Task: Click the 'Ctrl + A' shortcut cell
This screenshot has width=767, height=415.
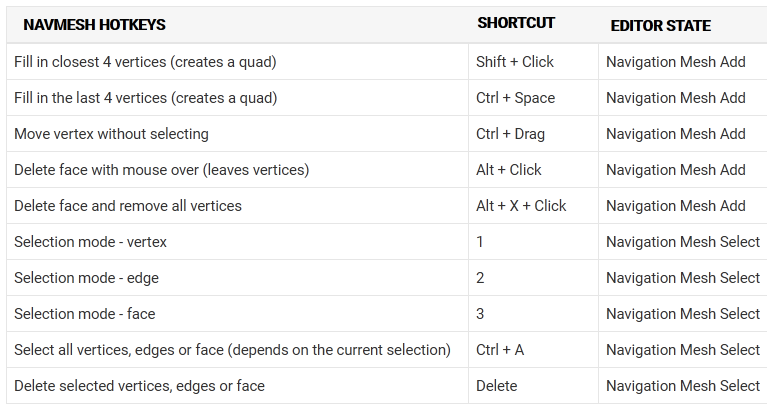Action: tap(500, 350)
